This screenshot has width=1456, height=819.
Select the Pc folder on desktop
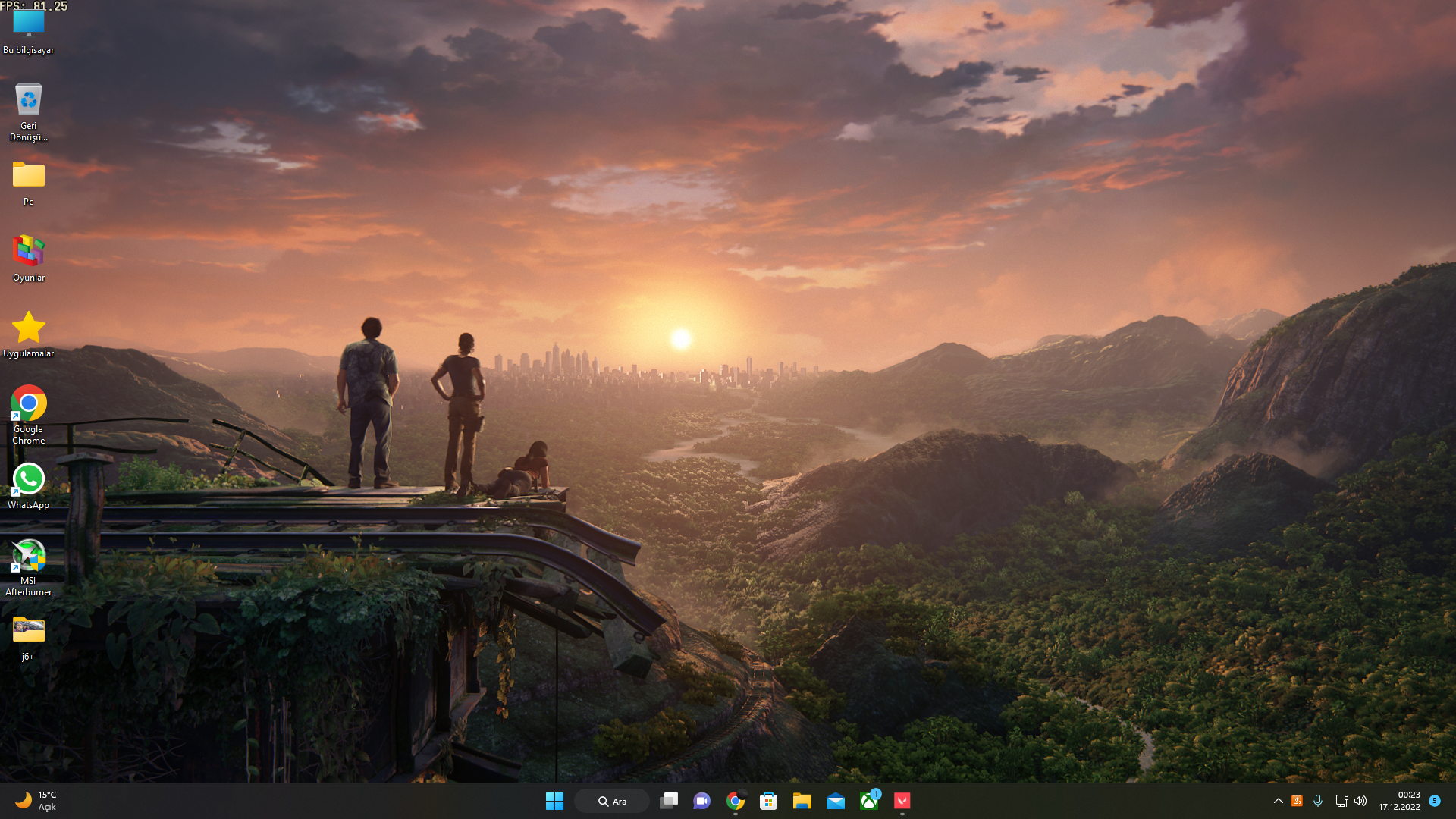(x=28, y=183)
